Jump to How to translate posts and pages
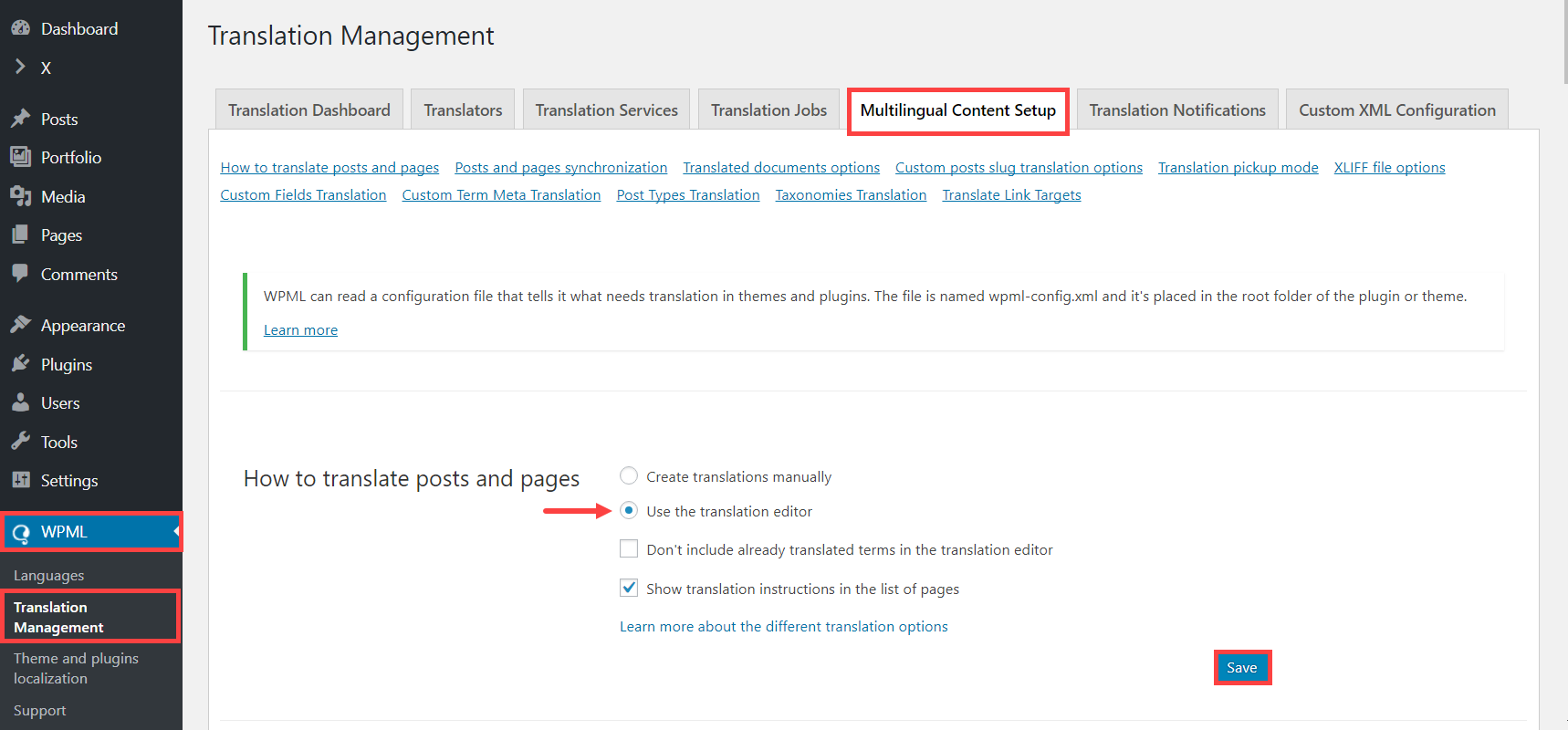The image size is (1568, 730). click(329, 168)
